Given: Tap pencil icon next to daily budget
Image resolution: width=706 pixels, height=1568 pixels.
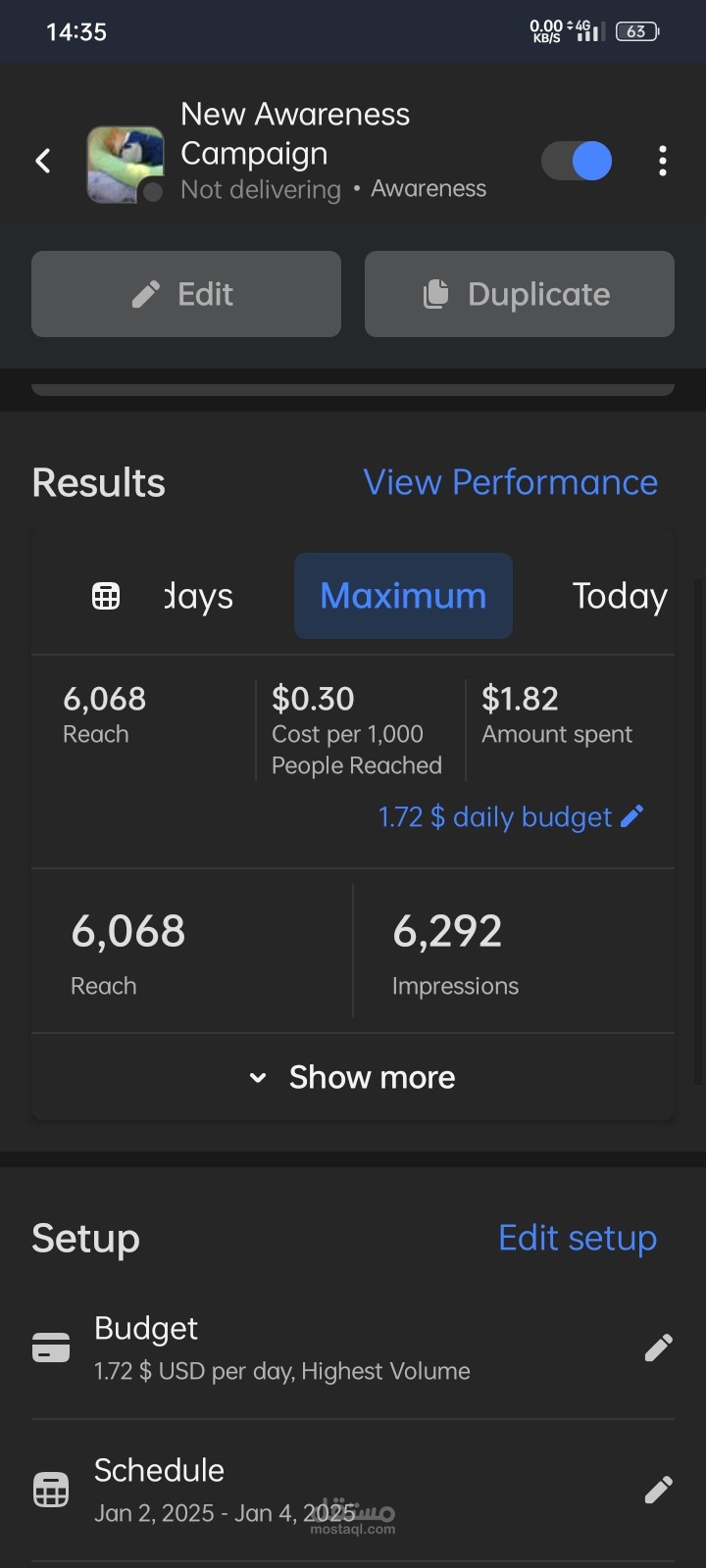Looking at the screenshot, I should pyautogui.click(x=632, y=816).
